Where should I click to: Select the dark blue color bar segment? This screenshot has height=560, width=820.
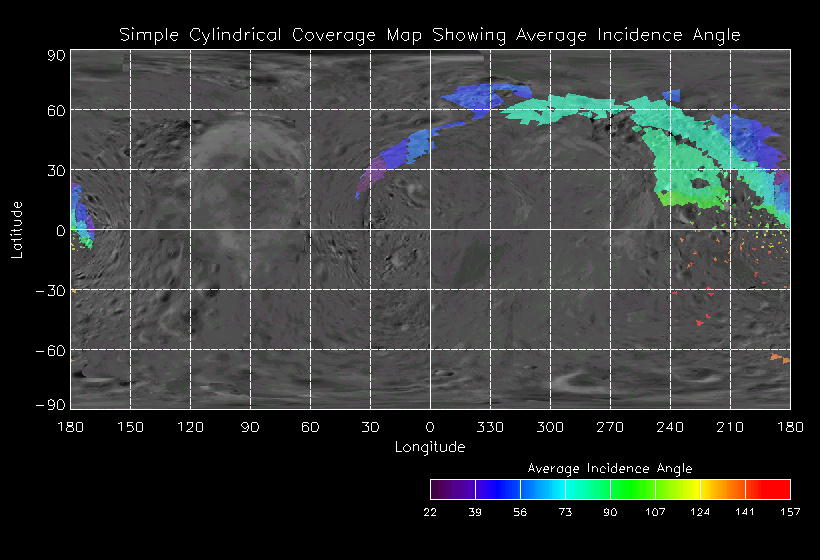pyautogui.click(x=497, y=489)
